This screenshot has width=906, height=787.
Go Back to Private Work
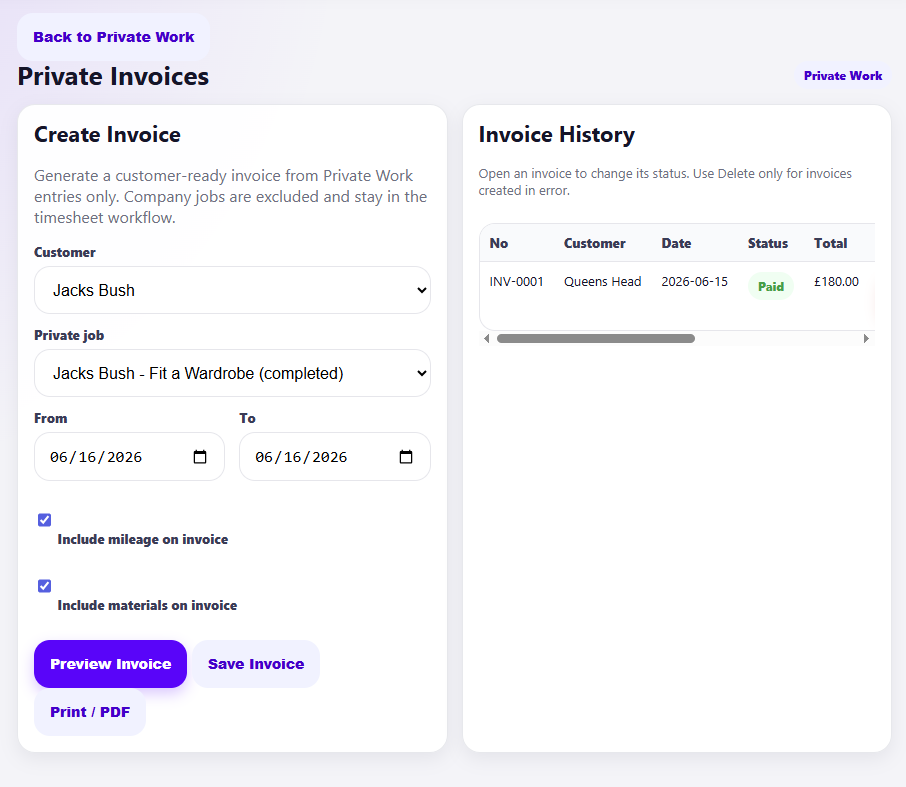113,37
